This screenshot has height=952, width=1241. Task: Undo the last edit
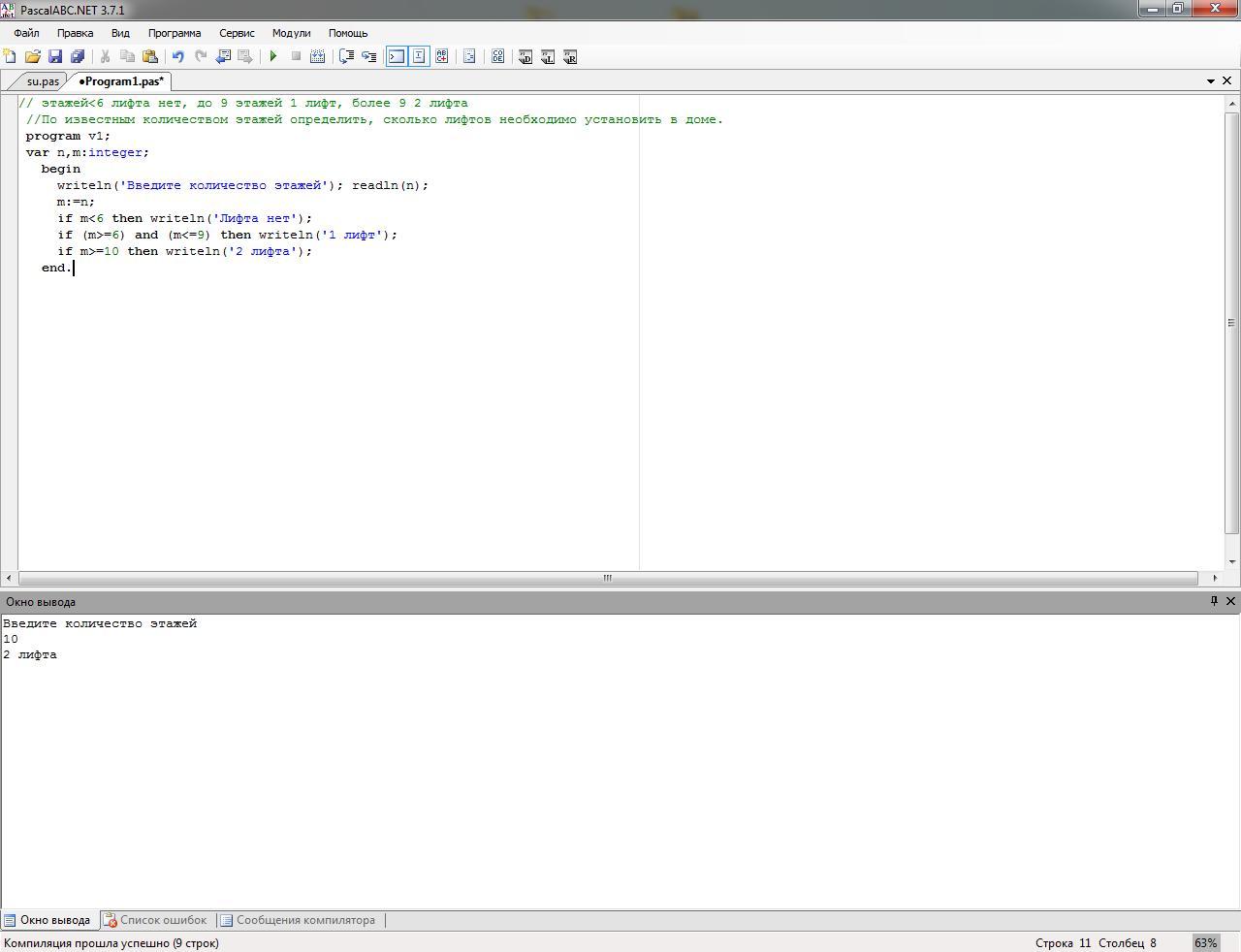177,56
